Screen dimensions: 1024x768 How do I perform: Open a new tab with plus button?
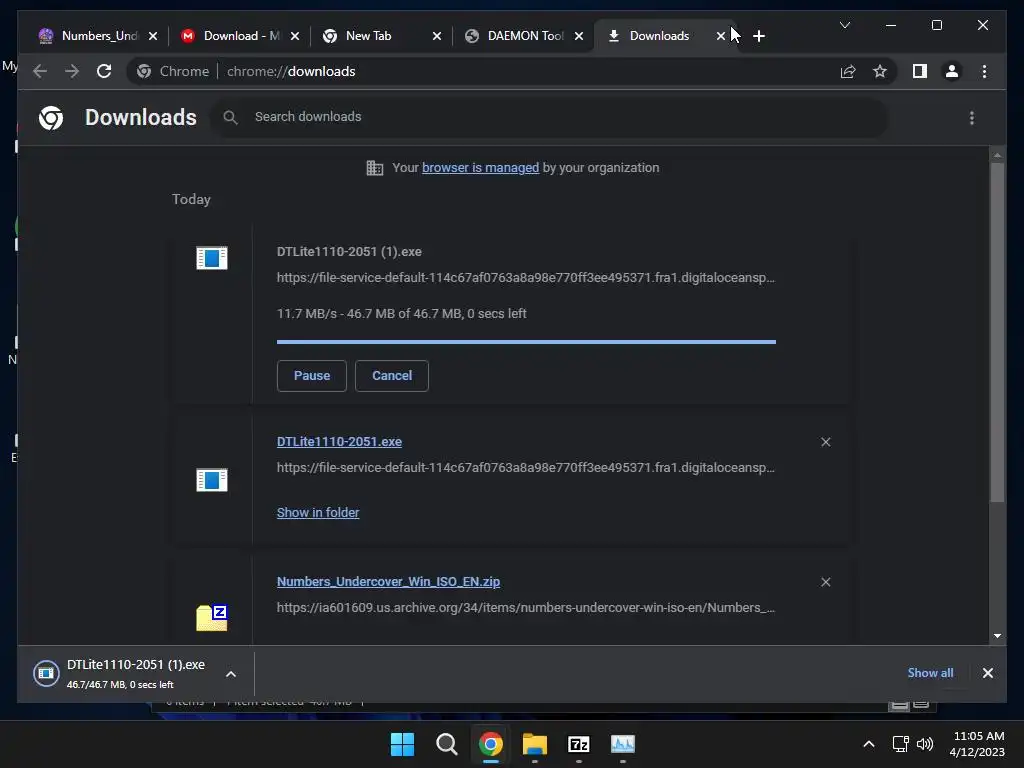[x=758, y=36]
